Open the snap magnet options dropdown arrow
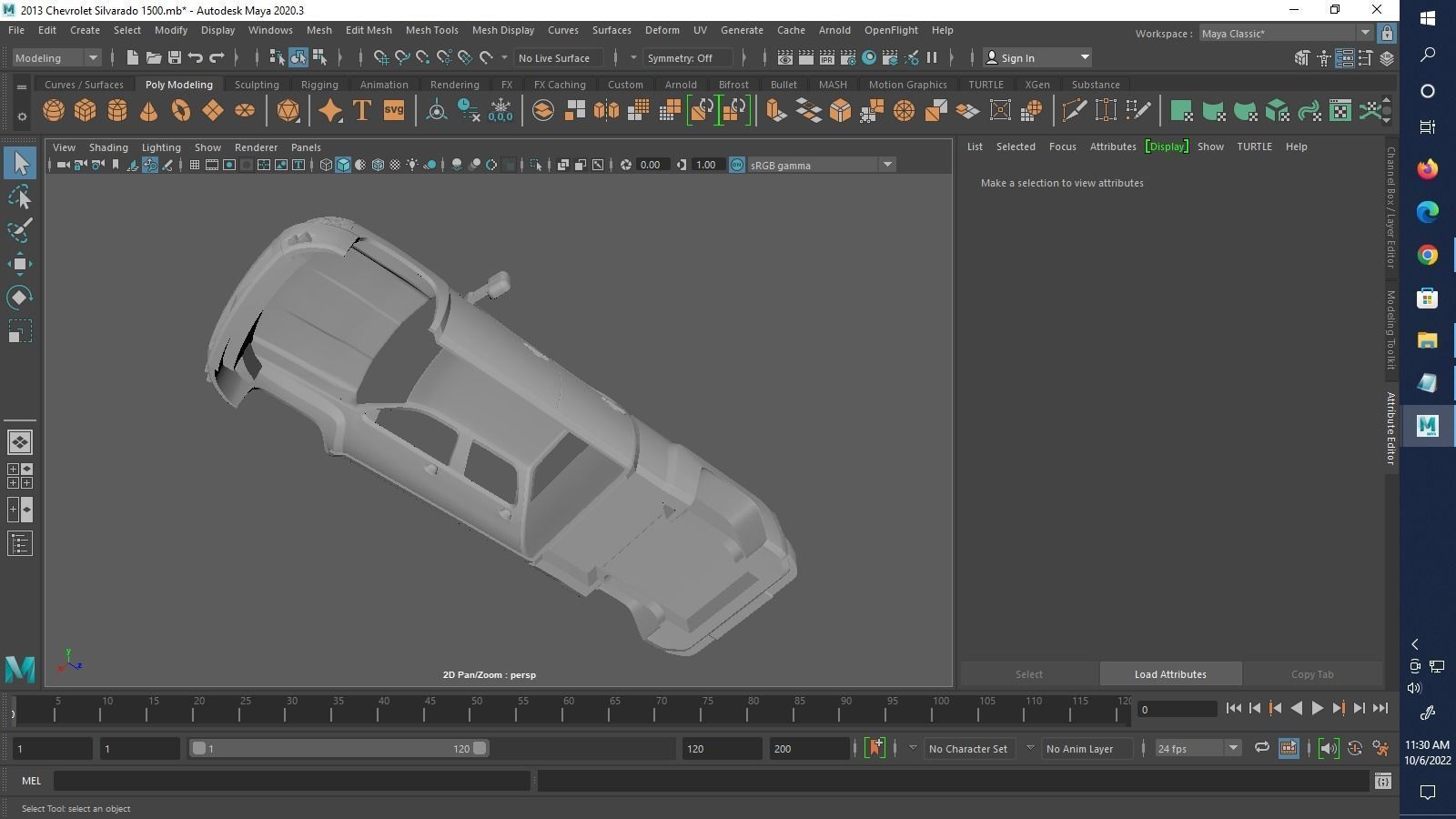Screen dimensions: 1456x819 tap(504, 57)
